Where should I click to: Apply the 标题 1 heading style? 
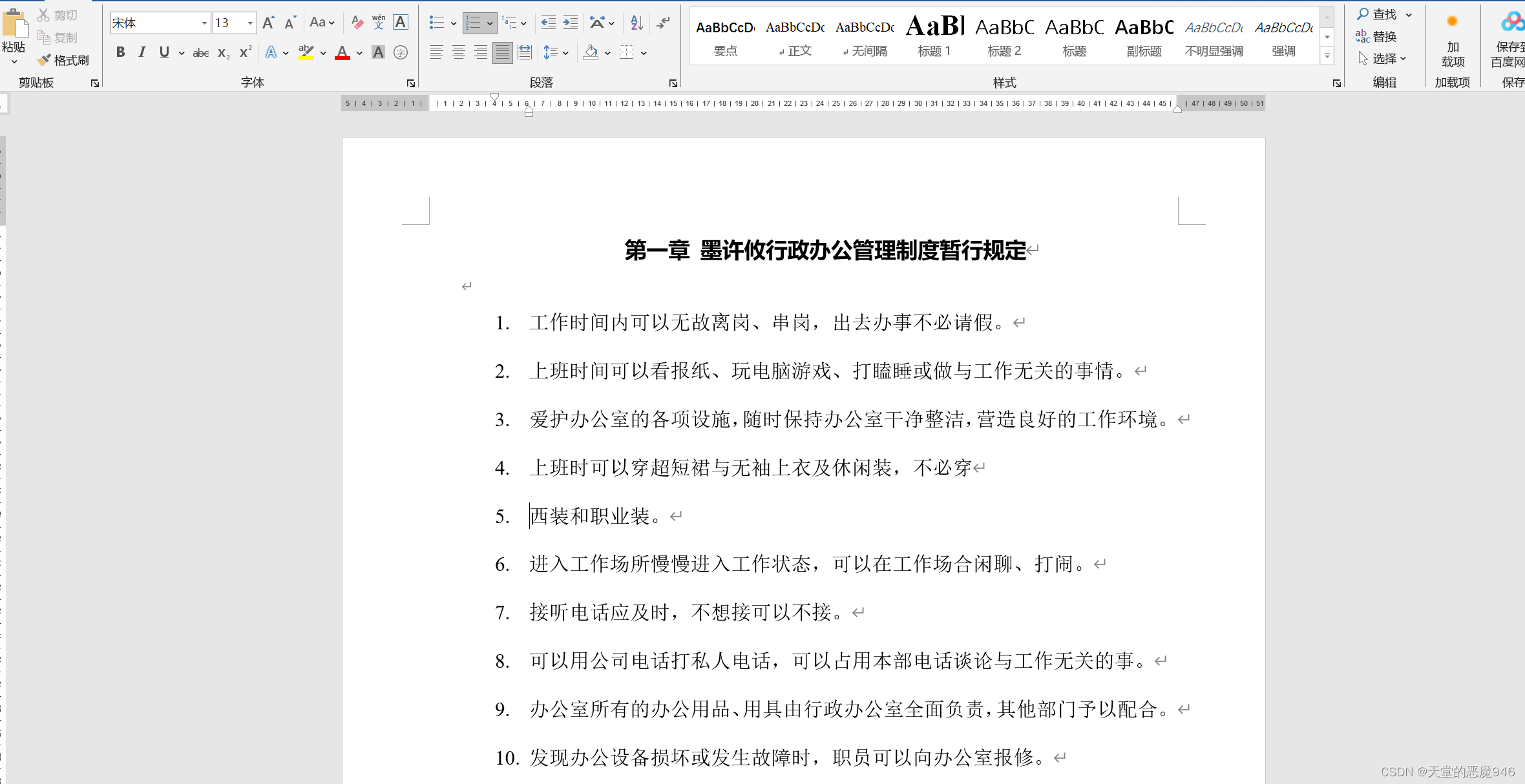tap(934, 37)
